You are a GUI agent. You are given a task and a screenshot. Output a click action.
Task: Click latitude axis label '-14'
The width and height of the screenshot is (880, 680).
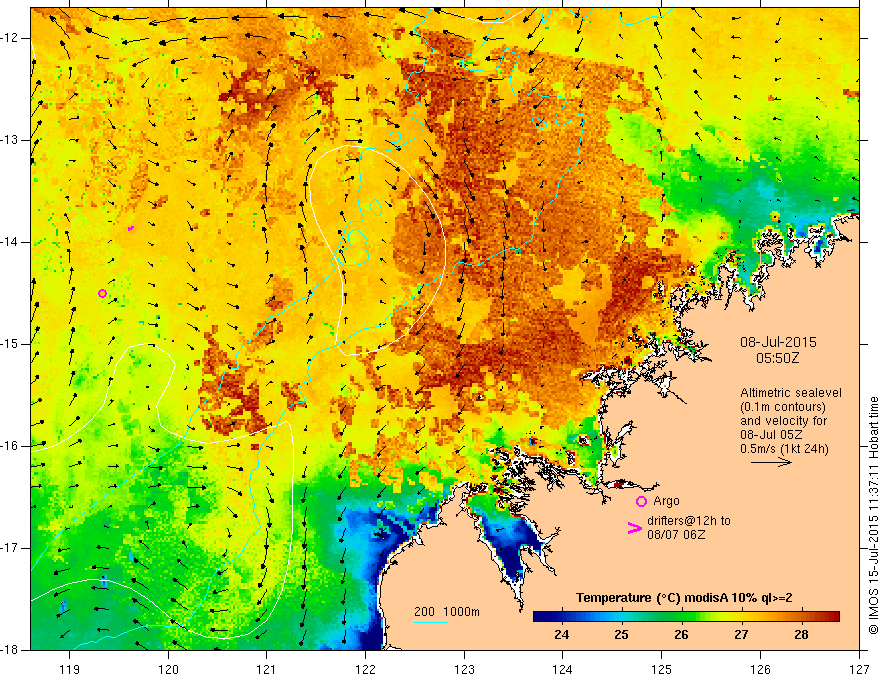(x=10, y=242)
